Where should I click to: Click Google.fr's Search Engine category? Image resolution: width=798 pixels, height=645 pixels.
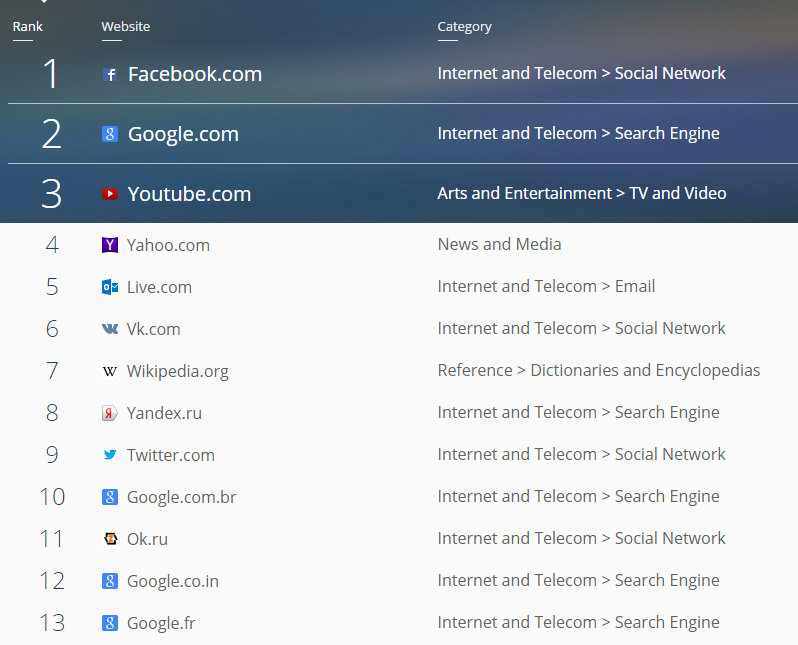[x=579, y=622]
